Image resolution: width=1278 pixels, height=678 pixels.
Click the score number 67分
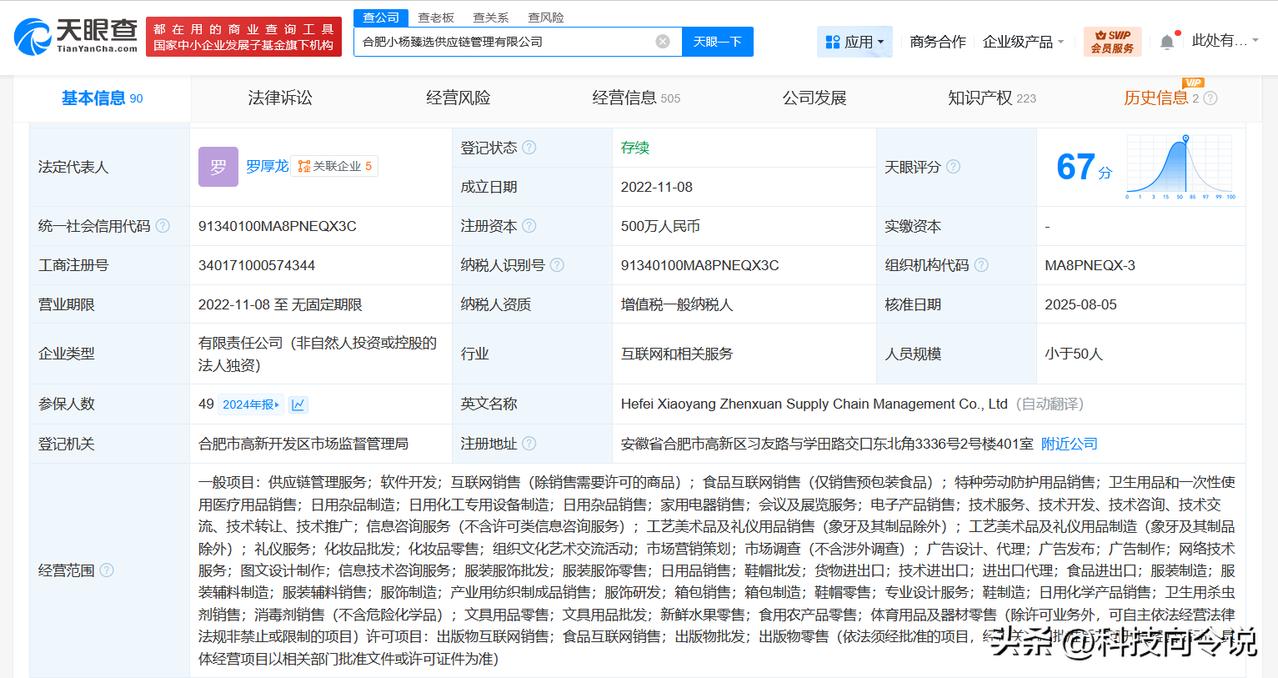point(1084,166)
